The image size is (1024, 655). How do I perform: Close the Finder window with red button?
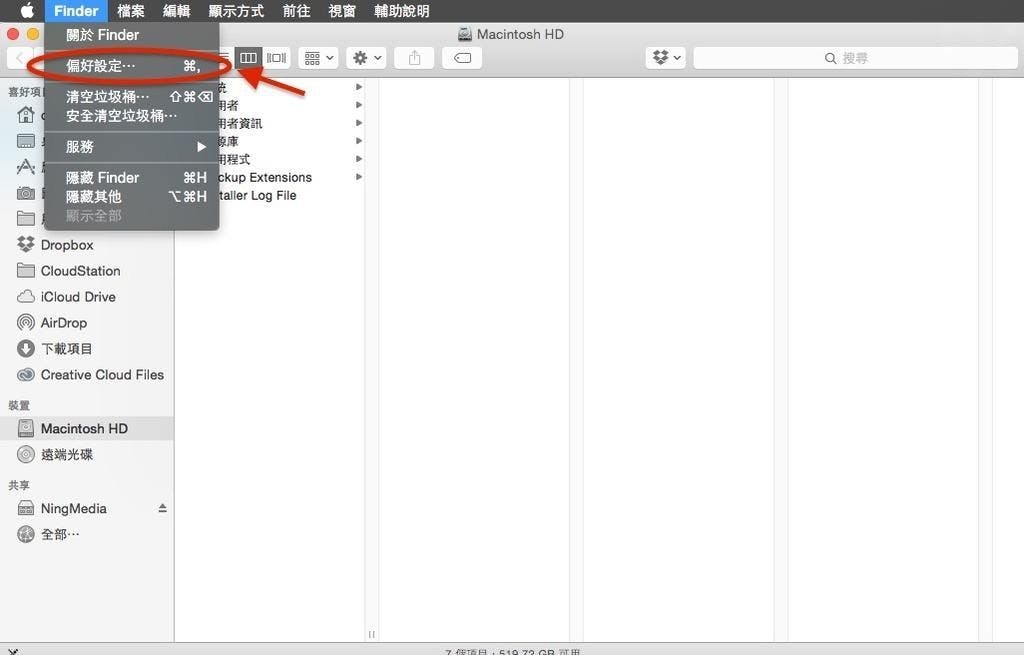pyautogui.click(x=12, y=33)
